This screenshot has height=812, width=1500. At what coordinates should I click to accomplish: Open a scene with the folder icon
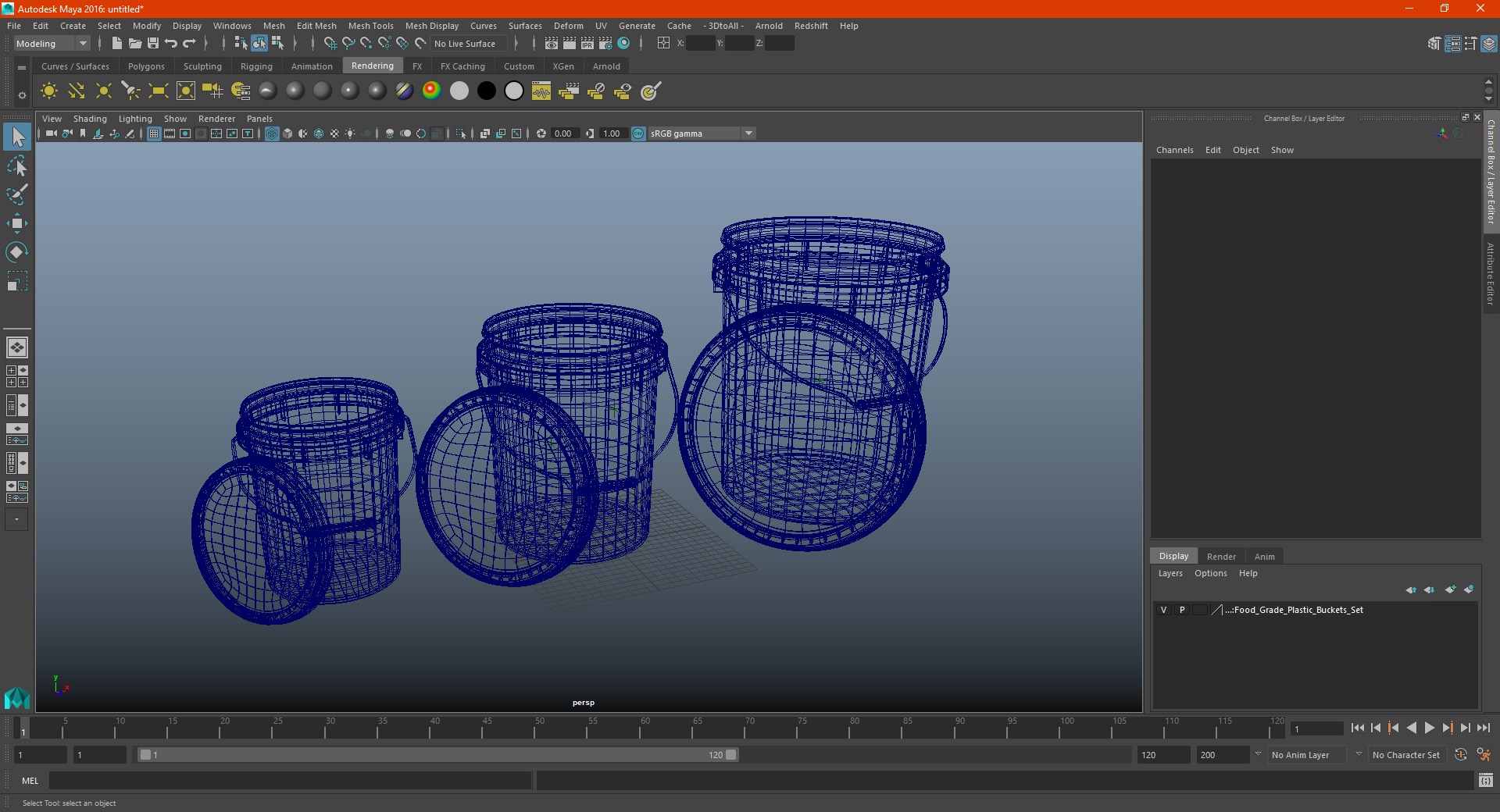coord(135,44)
